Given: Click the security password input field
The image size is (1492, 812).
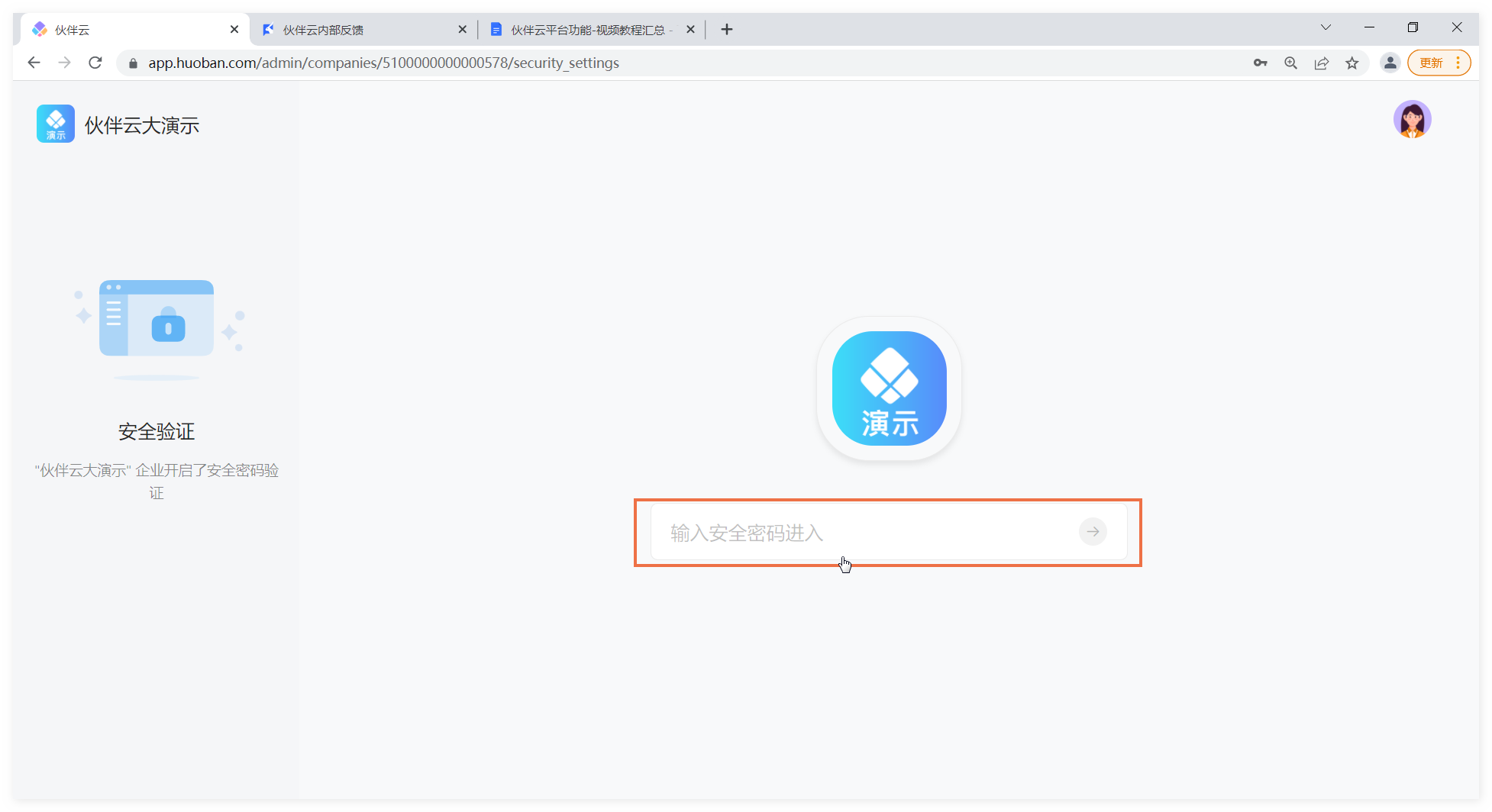Looking at the screenshot, I should coord(863,533).
